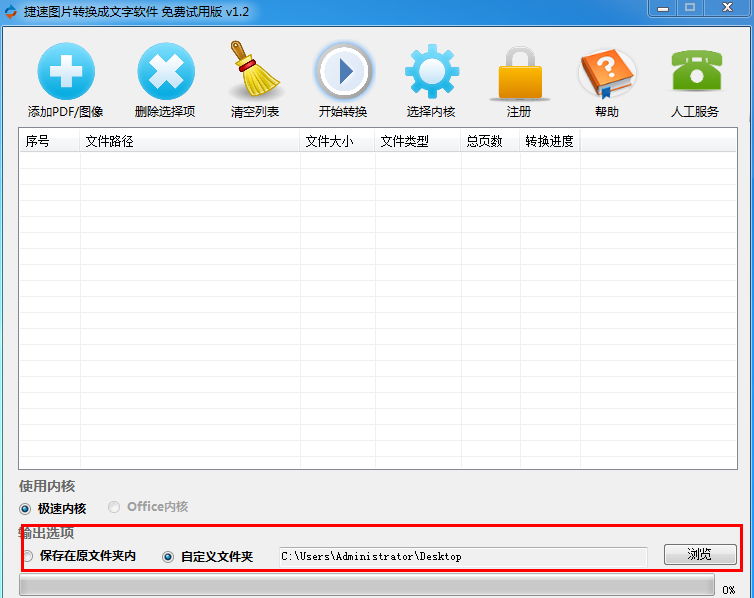Click the output path field showing Desktop

(463, 557)
